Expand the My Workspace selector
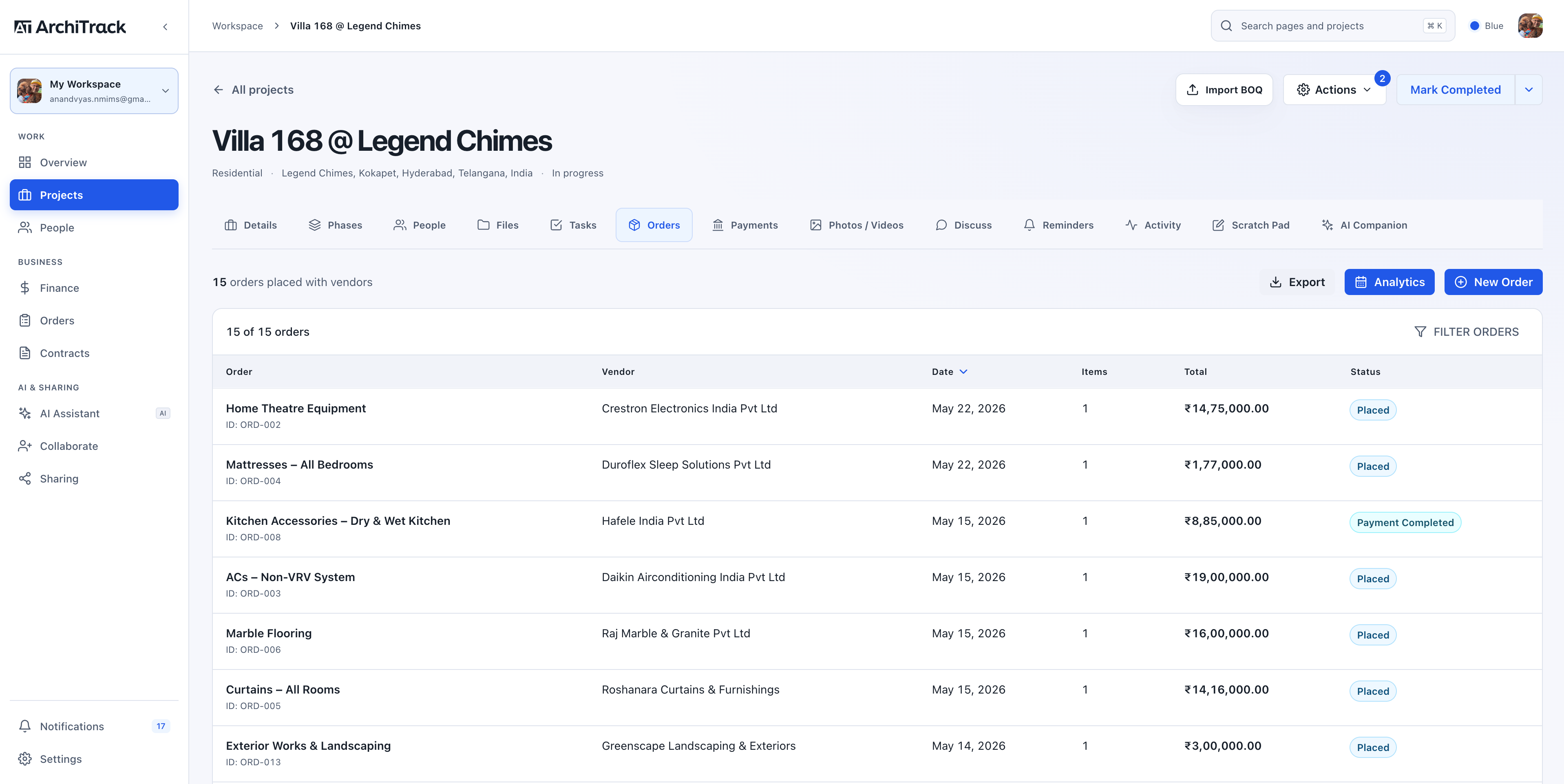1564x784 pixels. (x=94, y=91)
